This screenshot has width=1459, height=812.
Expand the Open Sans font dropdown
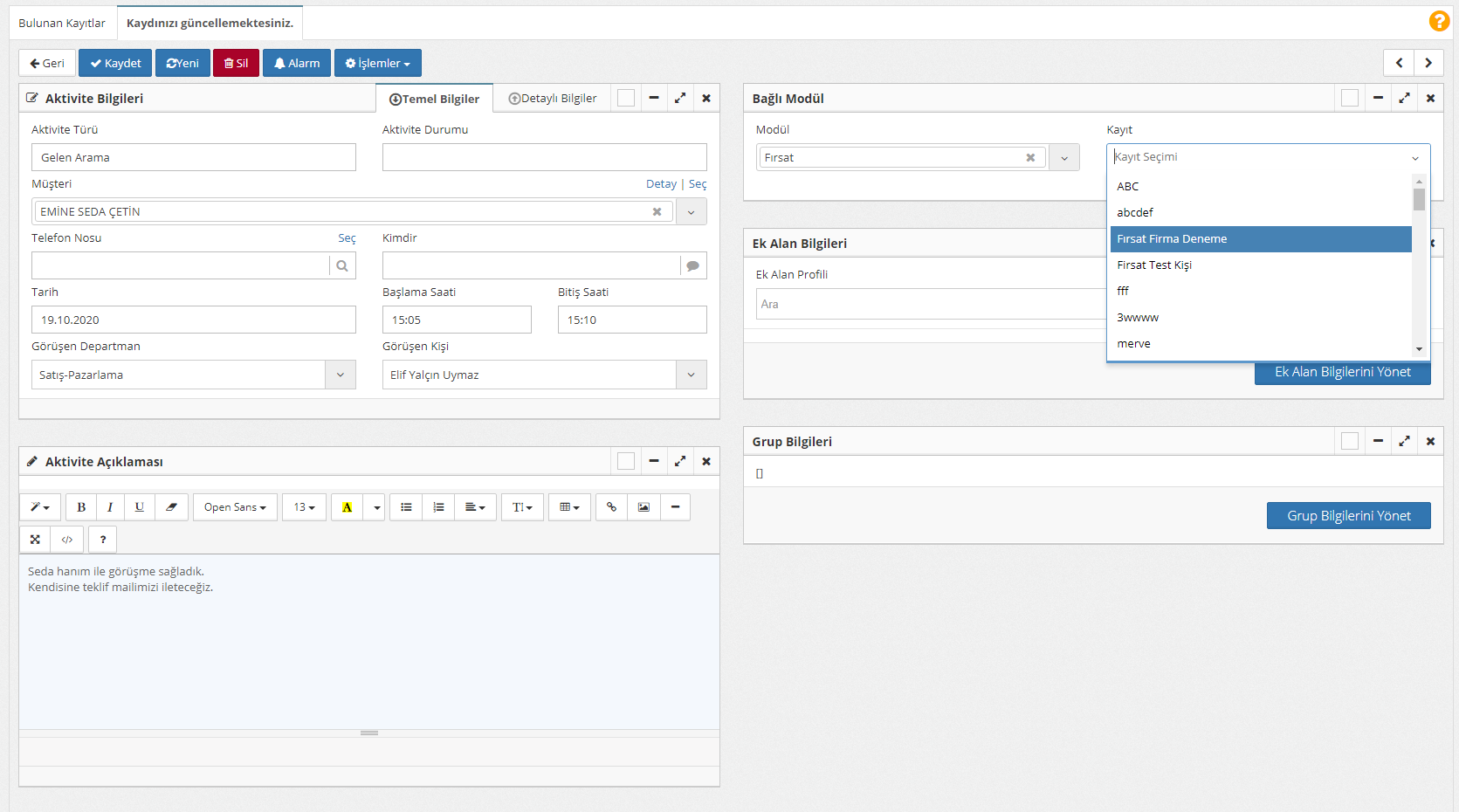(x=235, y=507)
